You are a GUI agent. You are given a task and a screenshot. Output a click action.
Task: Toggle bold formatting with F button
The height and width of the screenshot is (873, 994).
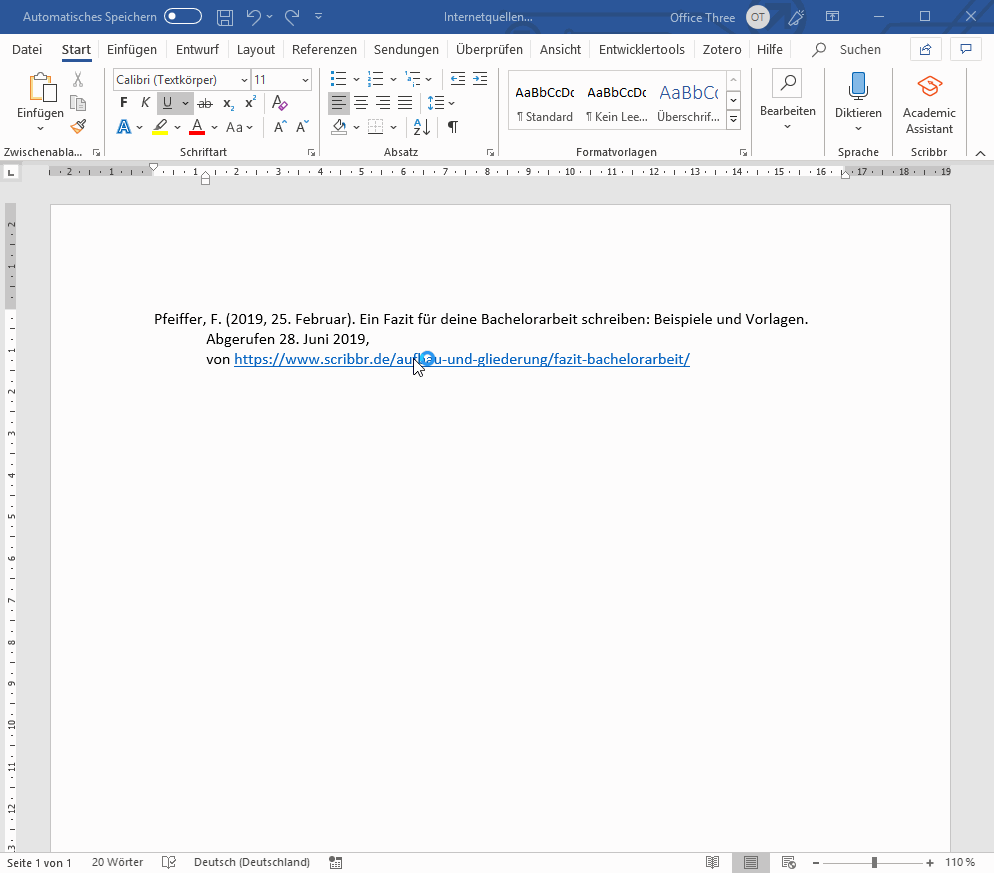coord(124,103)
